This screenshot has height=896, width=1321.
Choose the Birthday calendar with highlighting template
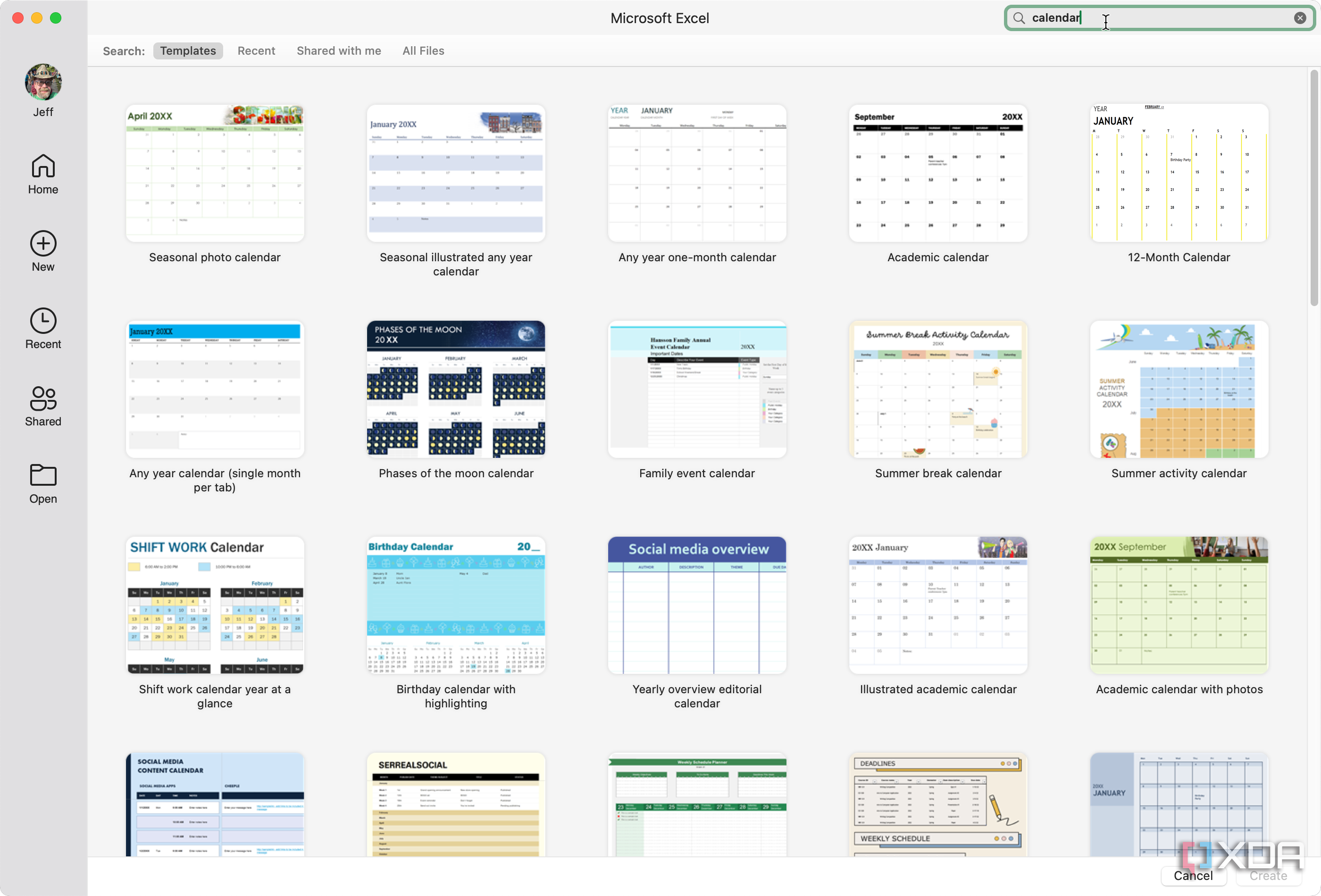[455, 606]
